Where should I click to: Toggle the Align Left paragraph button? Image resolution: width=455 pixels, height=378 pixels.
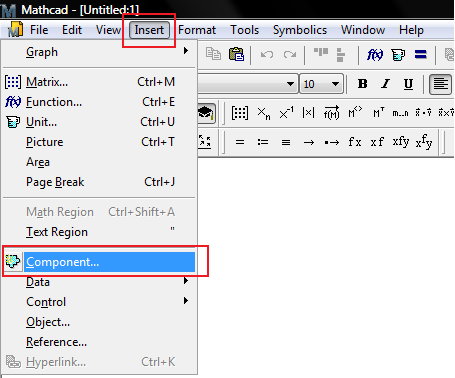coord(440,84)
